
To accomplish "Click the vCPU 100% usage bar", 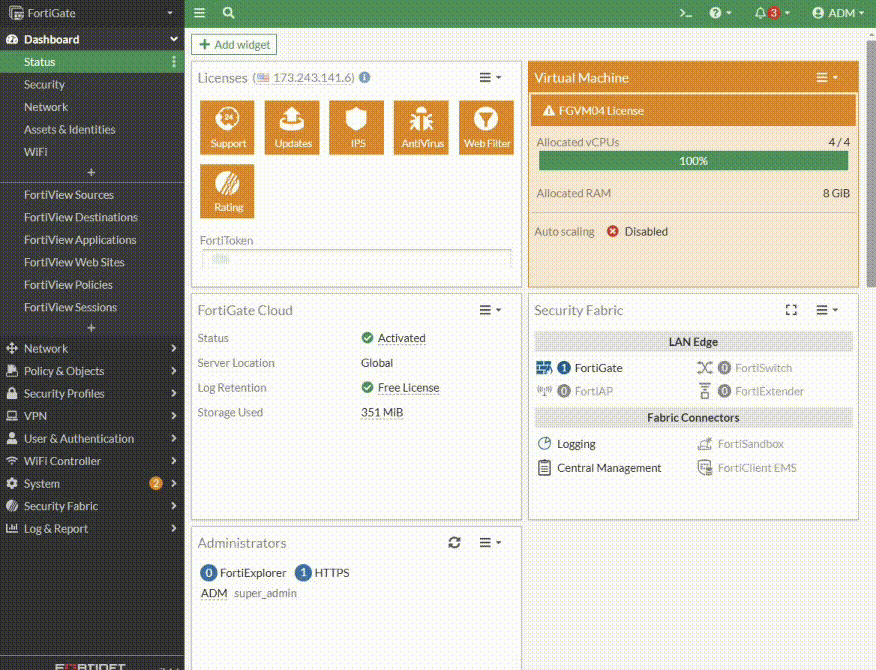I will (x=693, y=161).
